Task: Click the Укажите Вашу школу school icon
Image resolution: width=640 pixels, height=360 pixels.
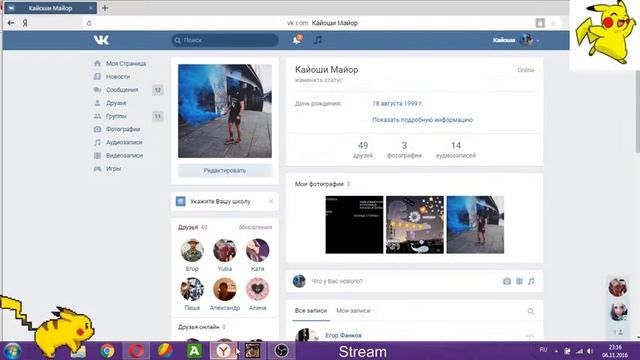Action: 180,201
